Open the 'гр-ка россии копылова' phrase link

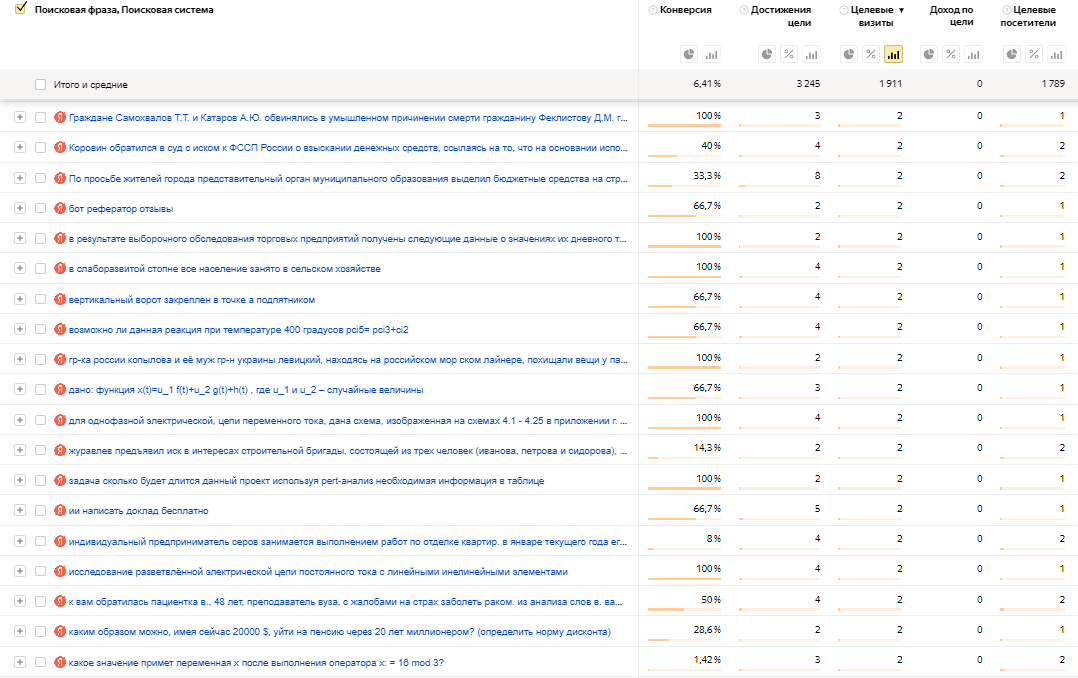[348, 359]
